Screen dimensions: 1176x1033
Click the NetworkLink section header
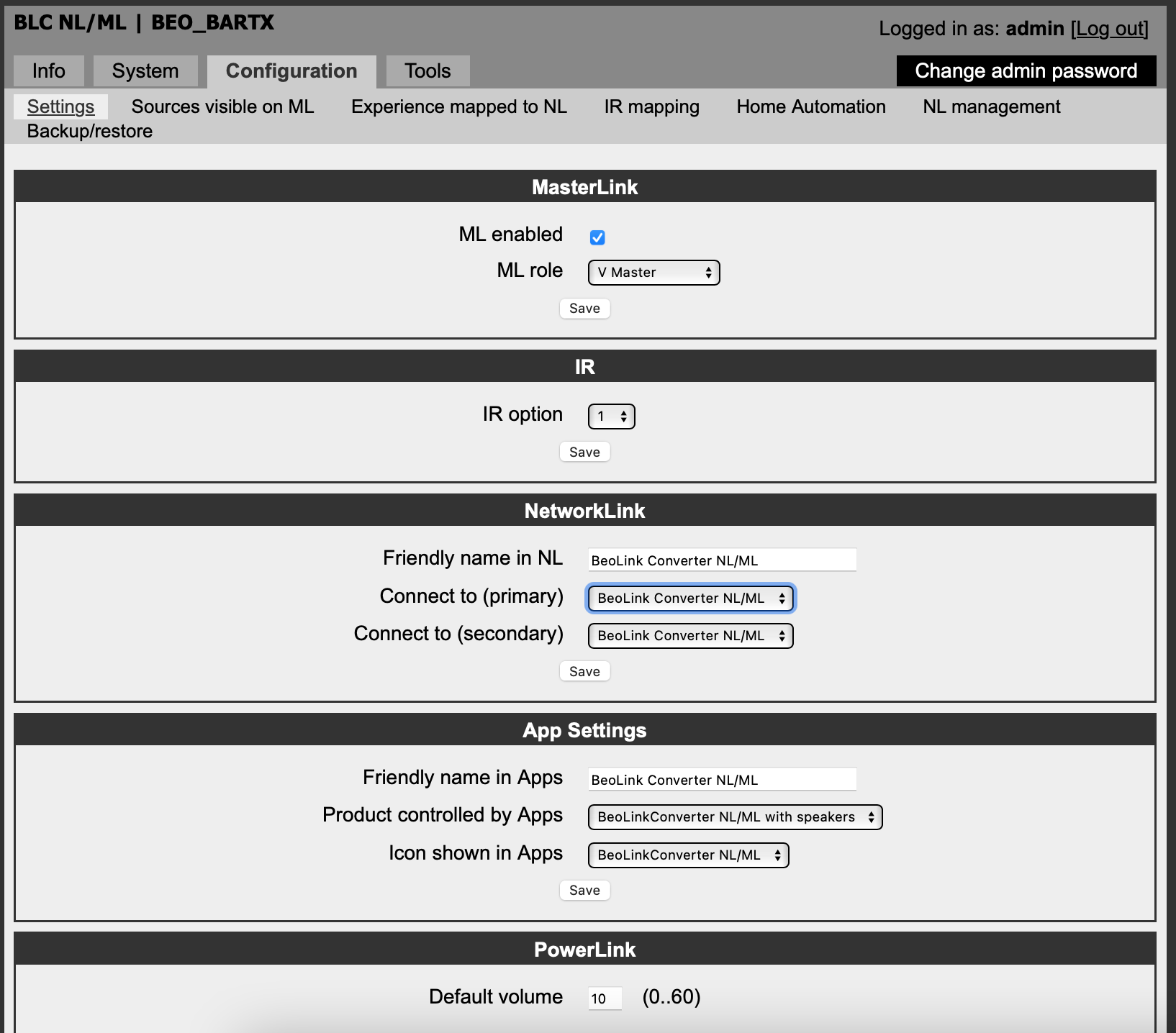585,511
